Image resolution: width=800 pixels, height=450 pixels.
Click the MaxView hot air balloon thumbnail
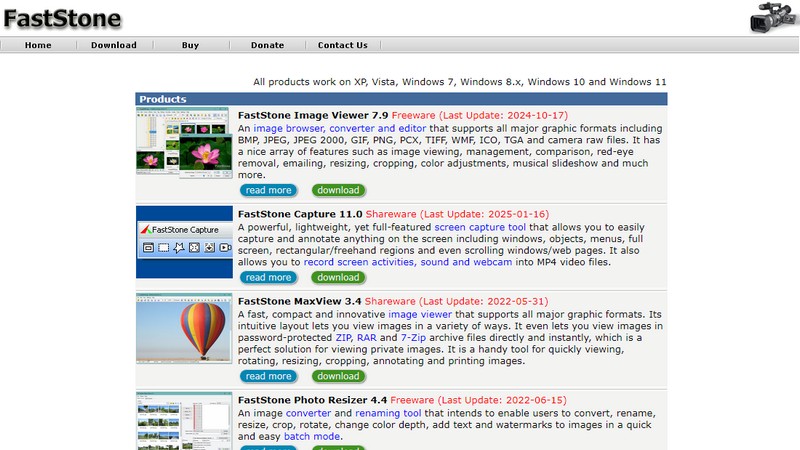click(x=184, y=328)
